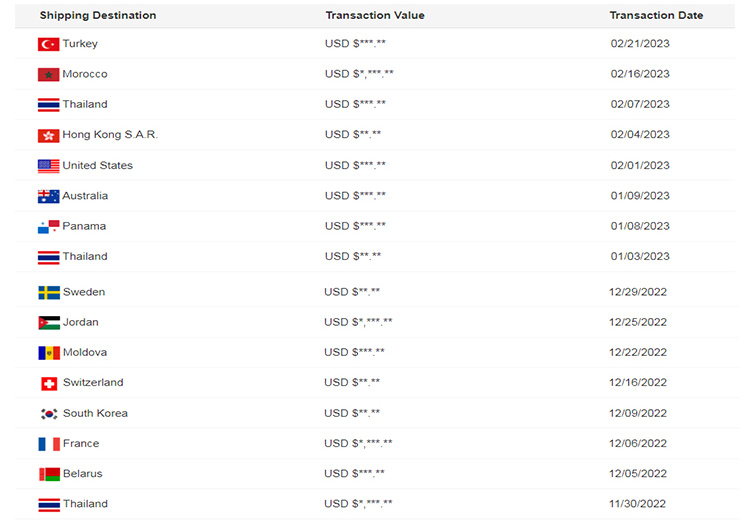Click the 02/07/2023 transaction date
Image resolution: width=750 pixels, height=529 pixels.
click(x=640, y=105)
